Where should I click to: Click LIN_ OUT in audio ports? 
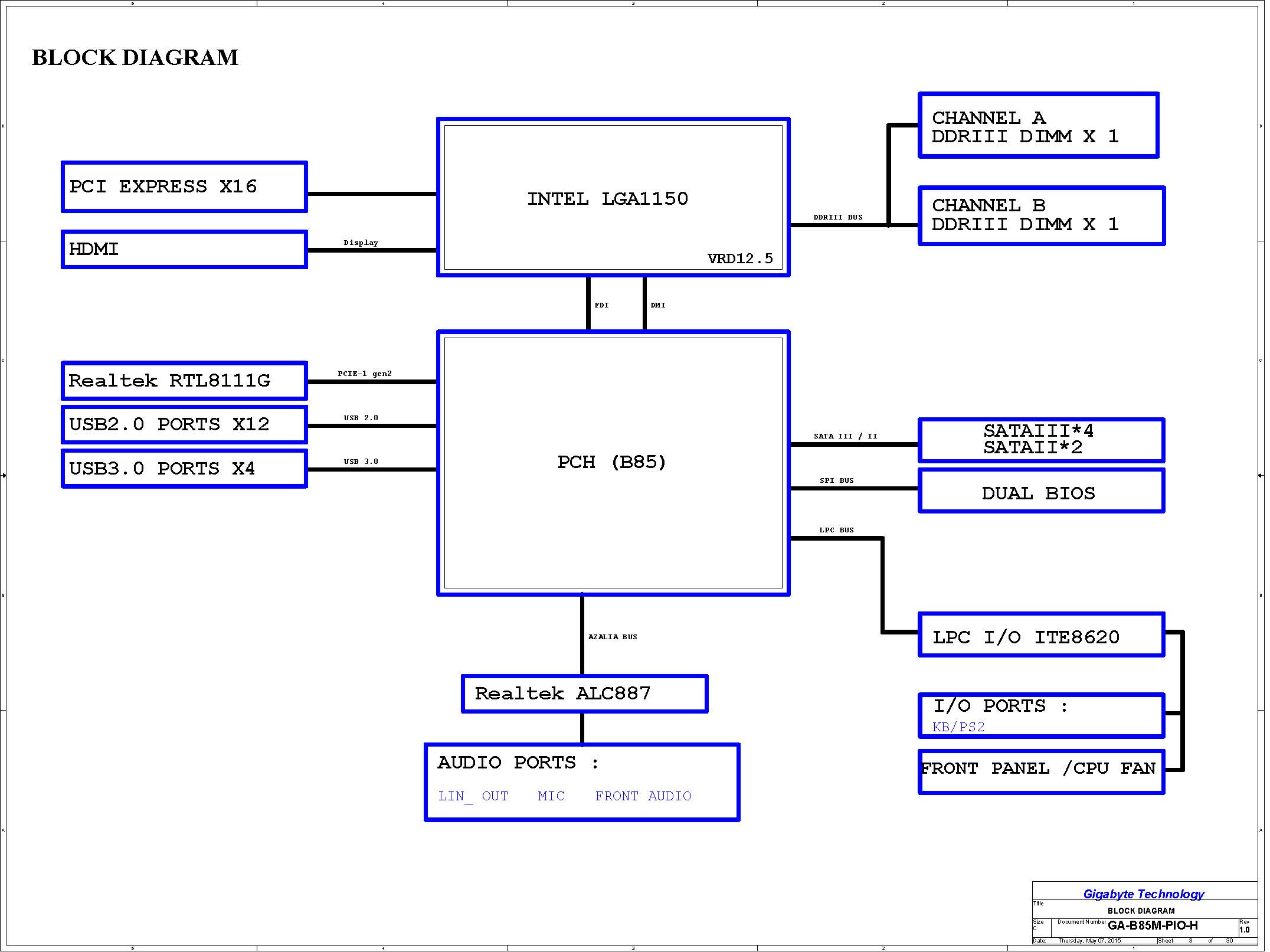tap(473, 796)
